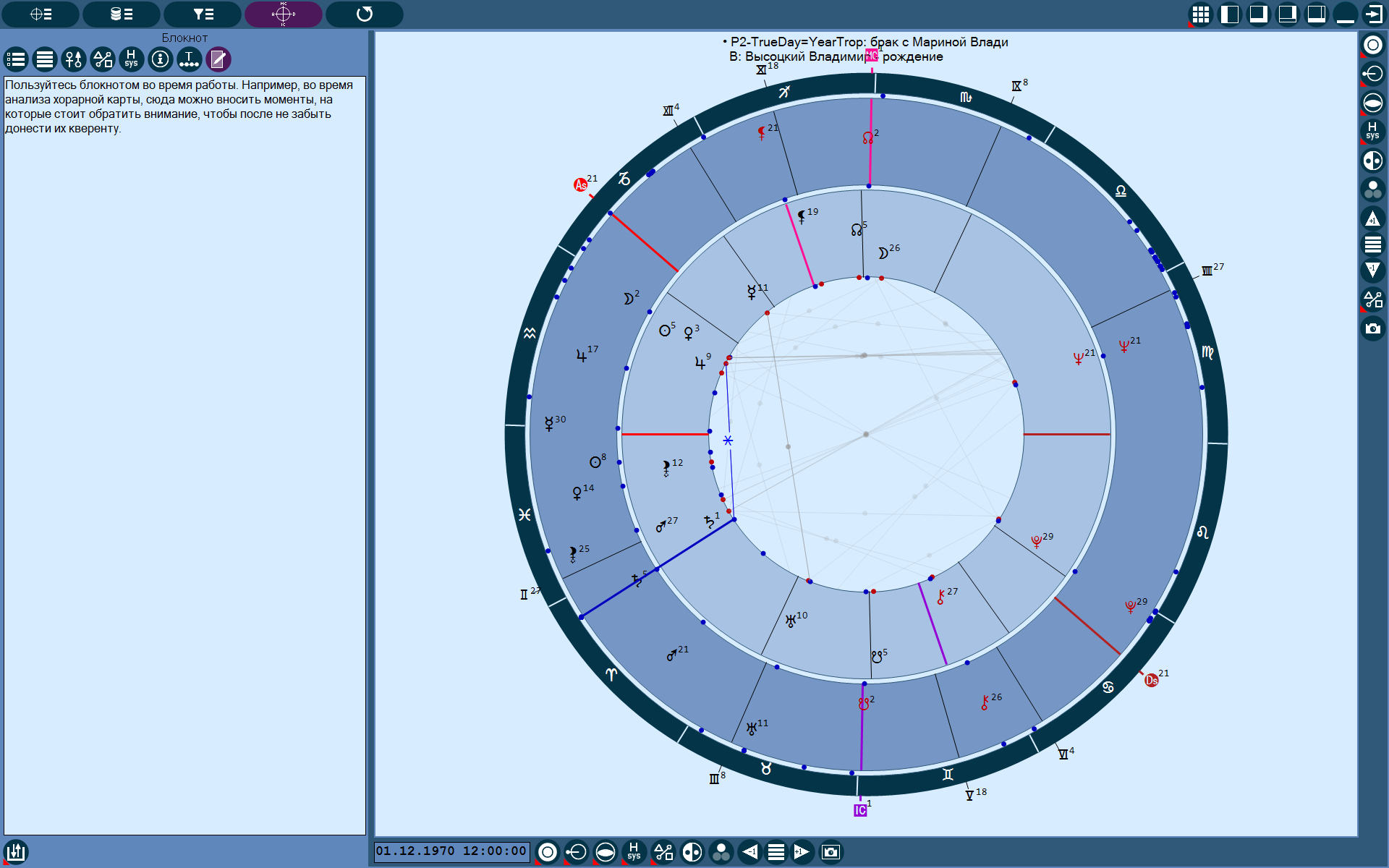Open the planets symbols icon in left panel
Screen dimensions: 1389x868
pos(73,59)
